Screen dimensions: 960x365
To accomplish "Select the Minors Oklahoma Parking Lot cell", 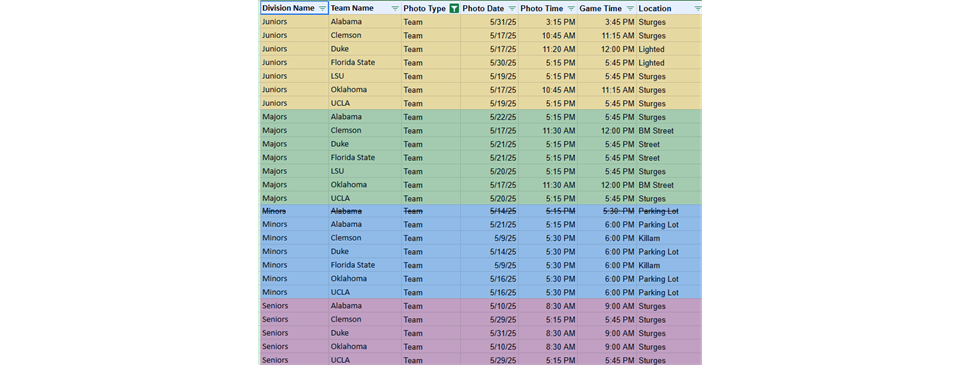I will [669, 279].
